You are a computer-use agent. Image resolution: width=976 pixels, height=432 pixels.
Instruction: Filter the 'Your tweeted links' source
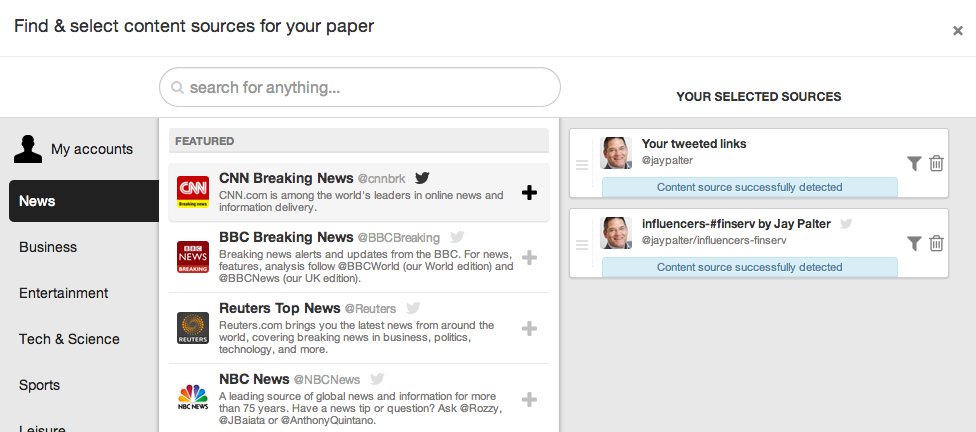[914, 164]
